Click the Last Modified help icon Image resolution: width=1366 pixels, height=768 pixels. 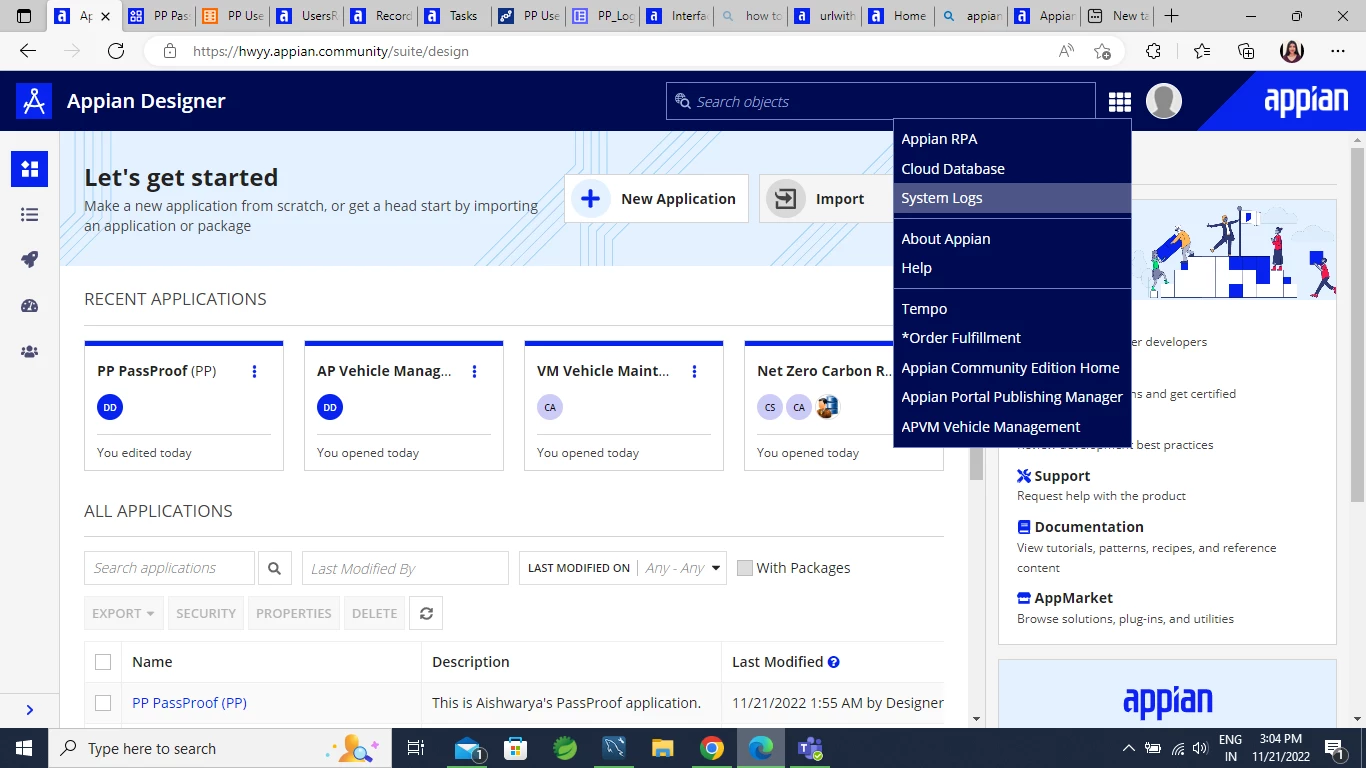click(834, 662)
